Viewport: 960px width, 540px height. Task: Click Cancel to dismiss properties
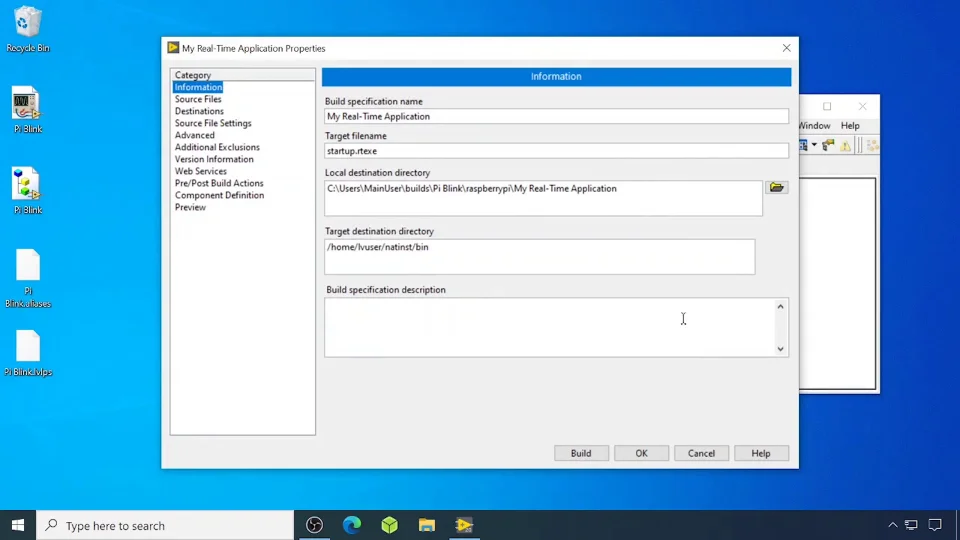(701, 453)
